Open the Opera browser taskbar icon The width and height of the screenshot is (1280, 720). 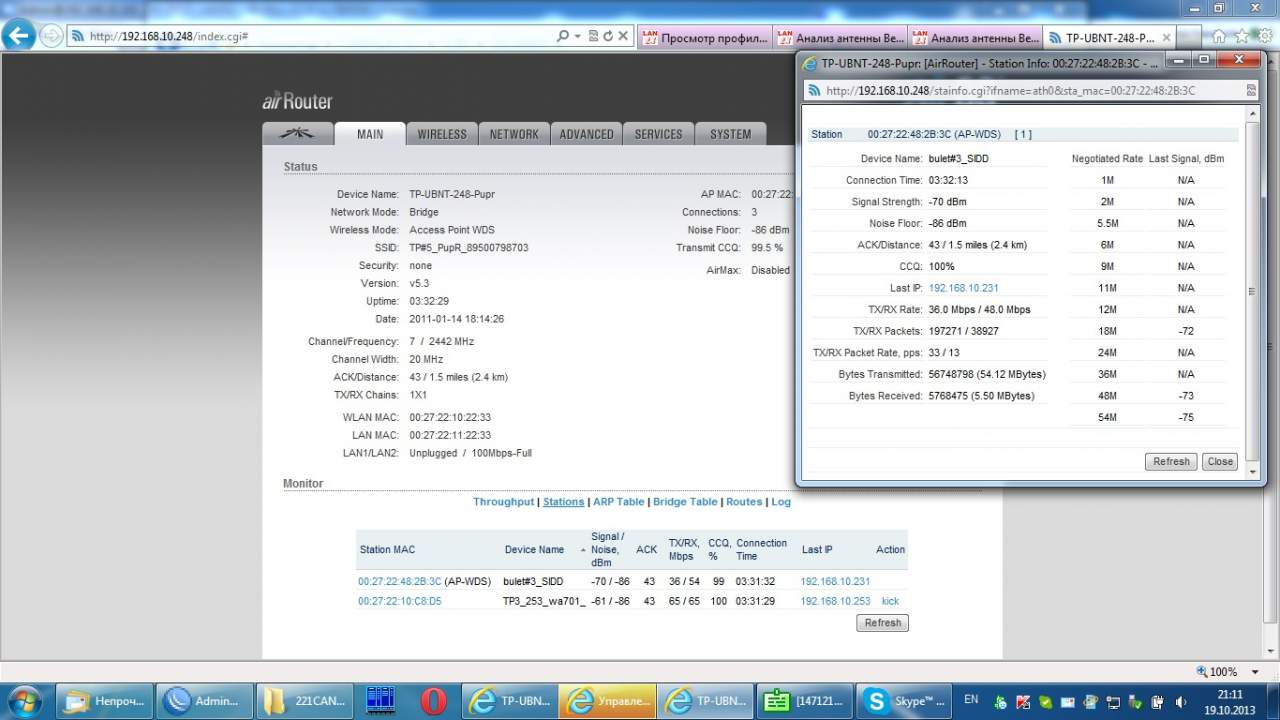(434, 701)
